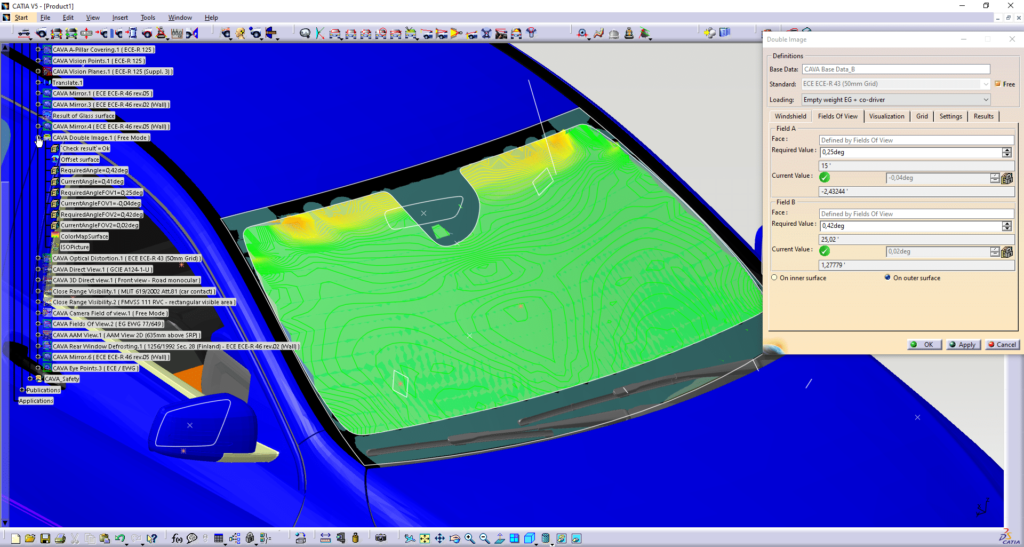Image resolution: width=1024 pixels, height=547 pixels.
Task: Click the Zoom Out magnifier icon
Action: [485, 539]
